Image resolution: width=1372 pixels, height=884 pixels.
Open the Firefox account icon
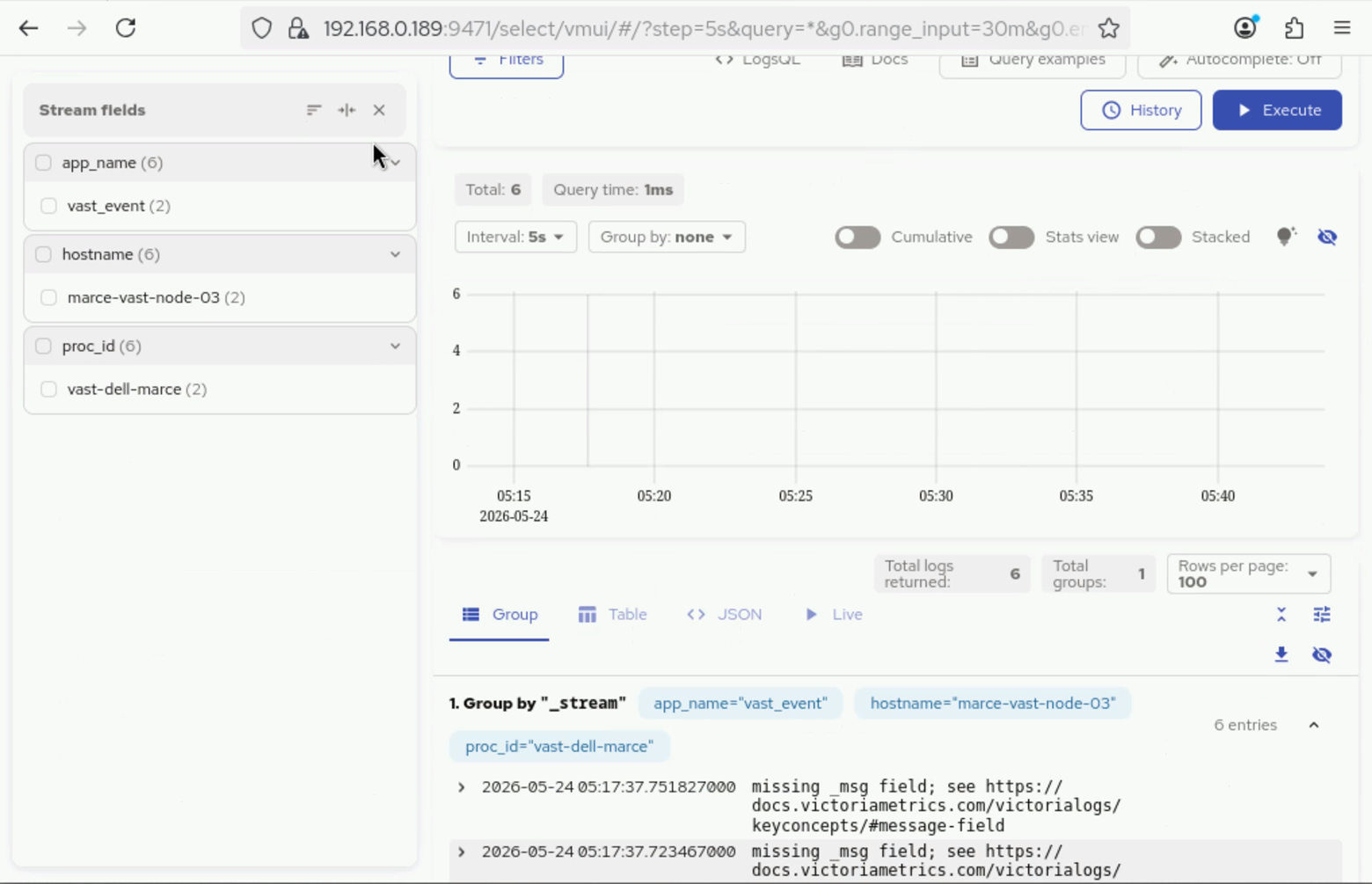1245,28
